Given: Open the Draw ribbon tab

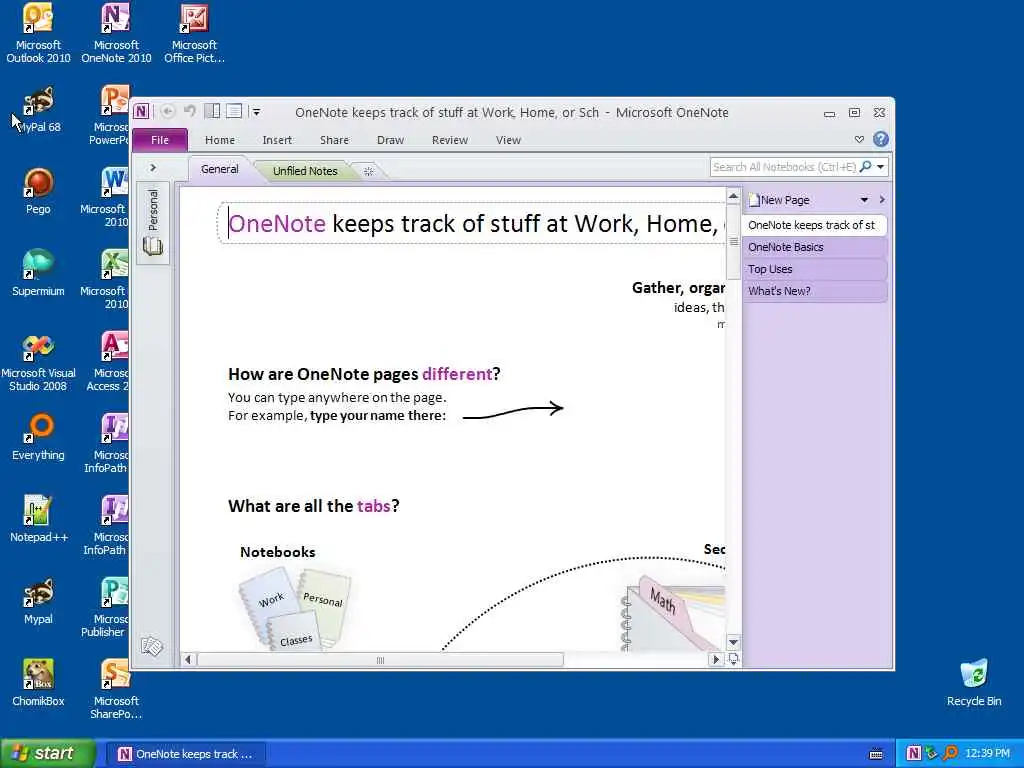Looking at the screenshot, I should click(391, 140).
